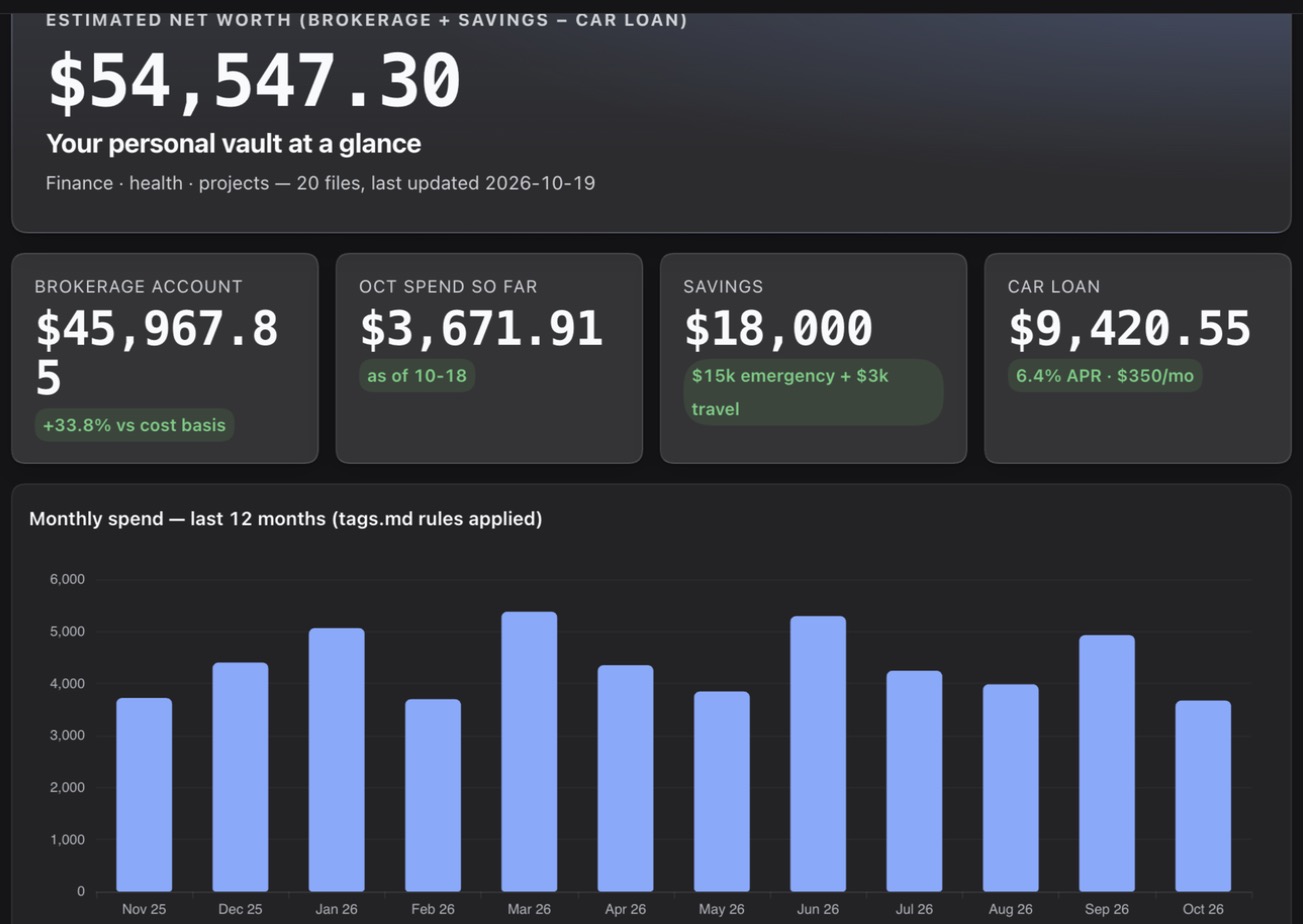Screen dimensions: 1304x924
Task: Click the May 26 spend bar
Action: (722, 792)
